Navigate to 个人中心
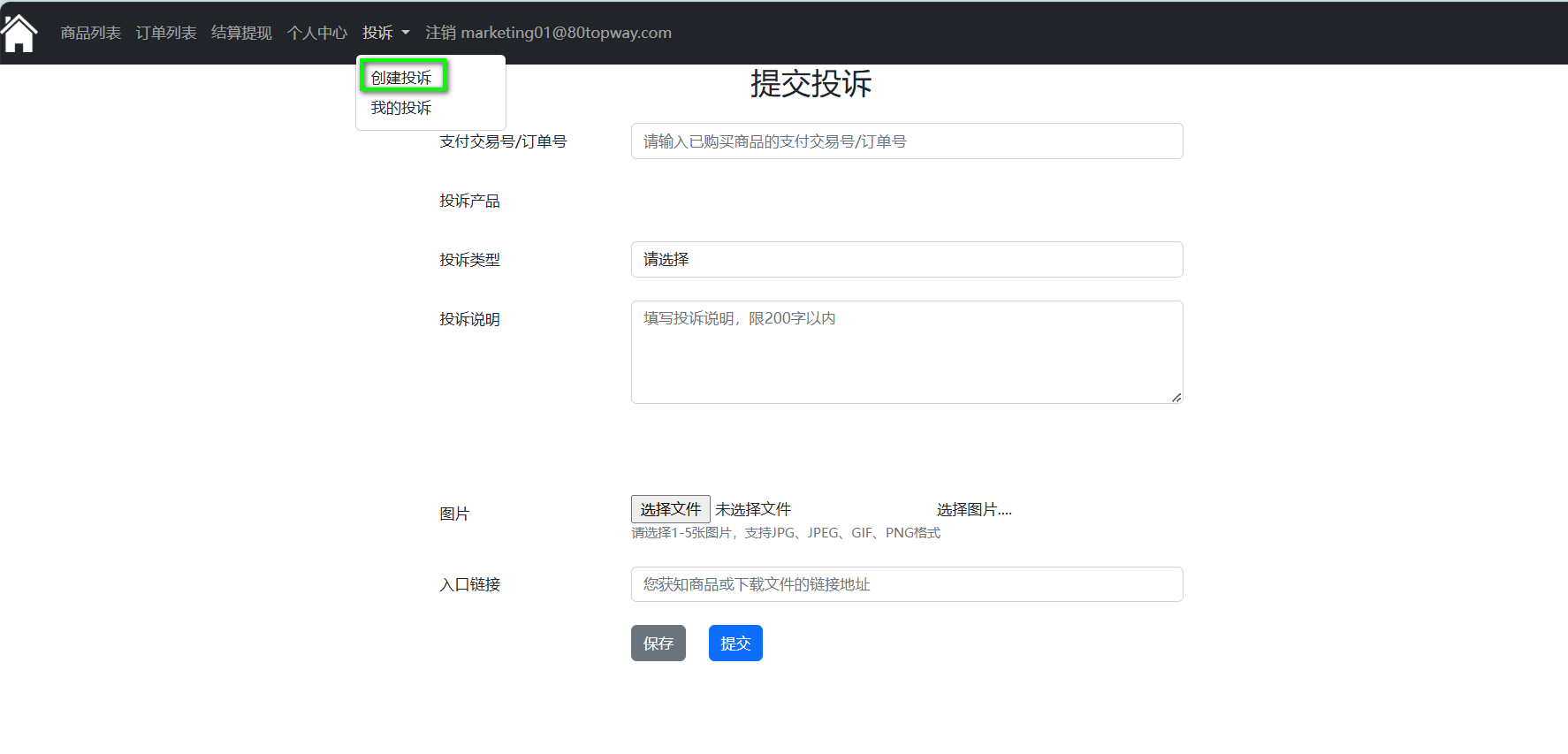The height and width of the screenshot is (754, 1568). click(x=317, y=33)
